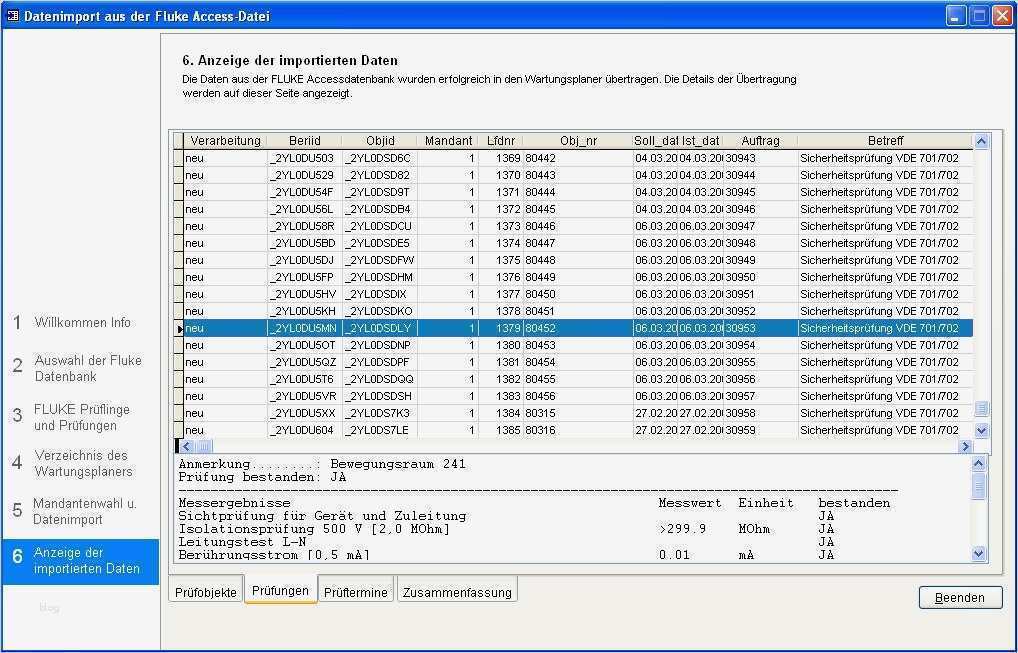Click the details pane scroll down arrow

click(978, 554)
